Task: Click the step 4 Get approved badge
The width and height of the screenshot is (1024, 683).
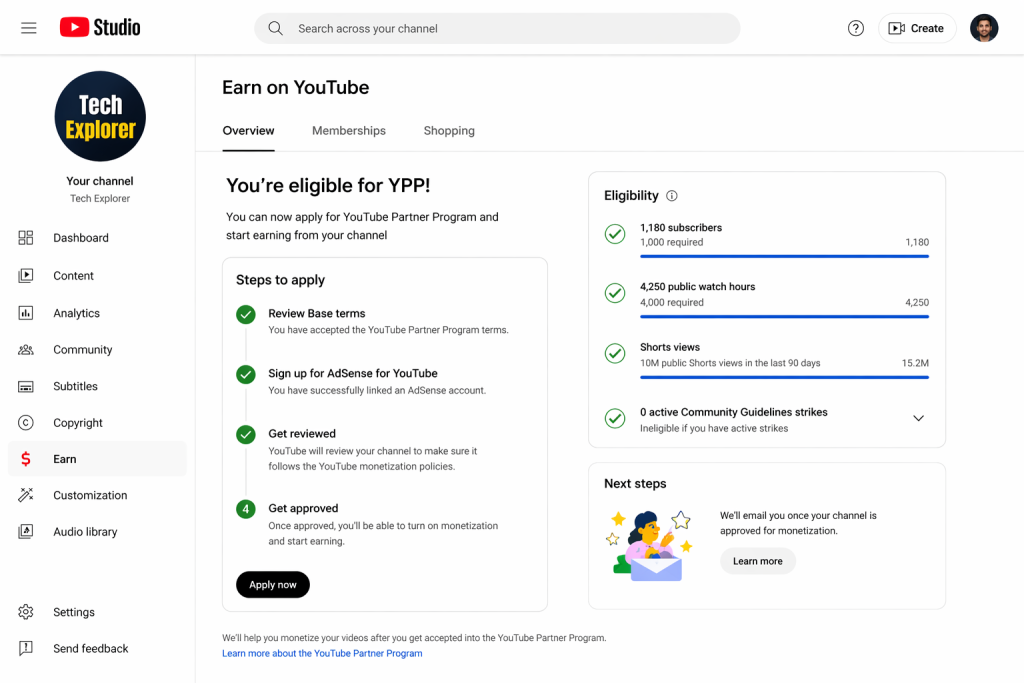Action: point(246,509)
